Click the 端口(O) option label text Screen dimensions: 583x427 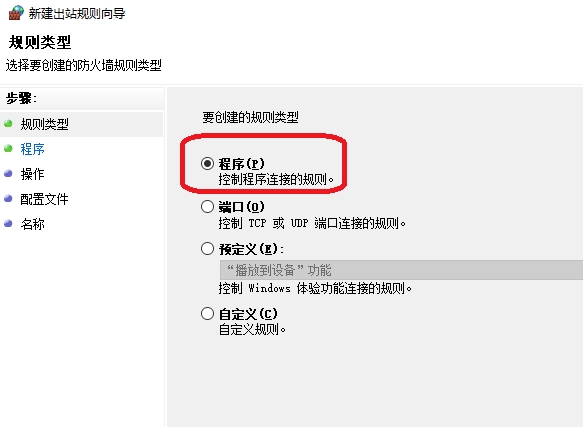(x=241, y=207)
